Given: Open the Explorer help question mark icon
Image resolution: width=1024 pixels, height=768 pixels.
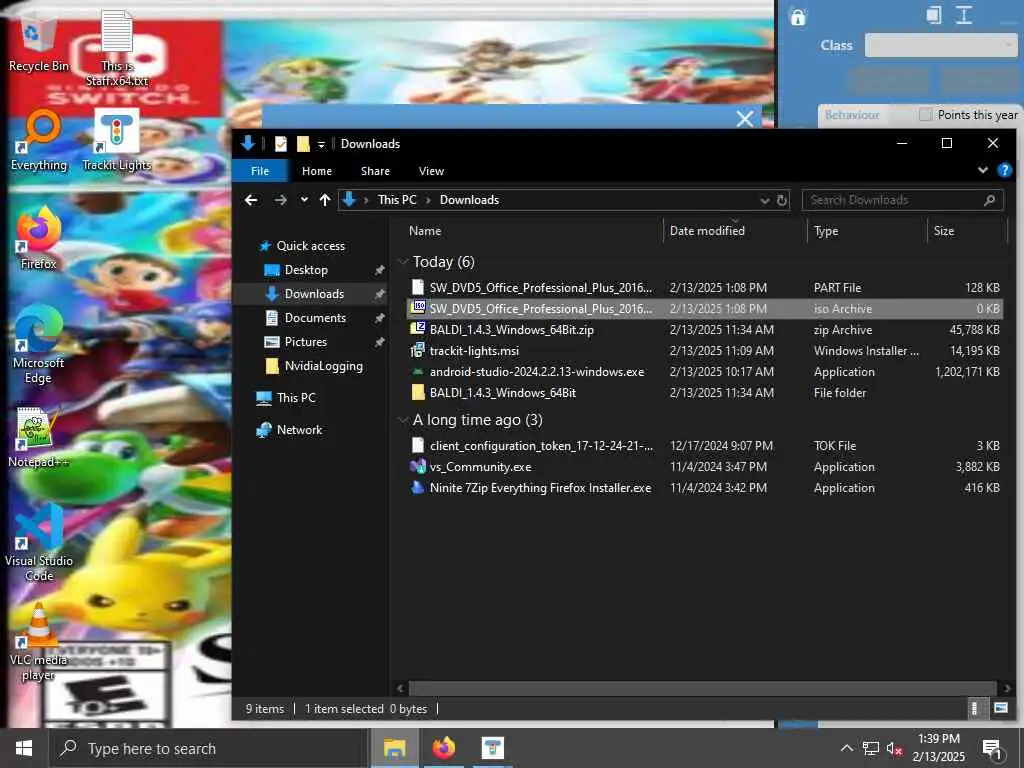Looking at the screenshot, I should (x=1004, y=170).
